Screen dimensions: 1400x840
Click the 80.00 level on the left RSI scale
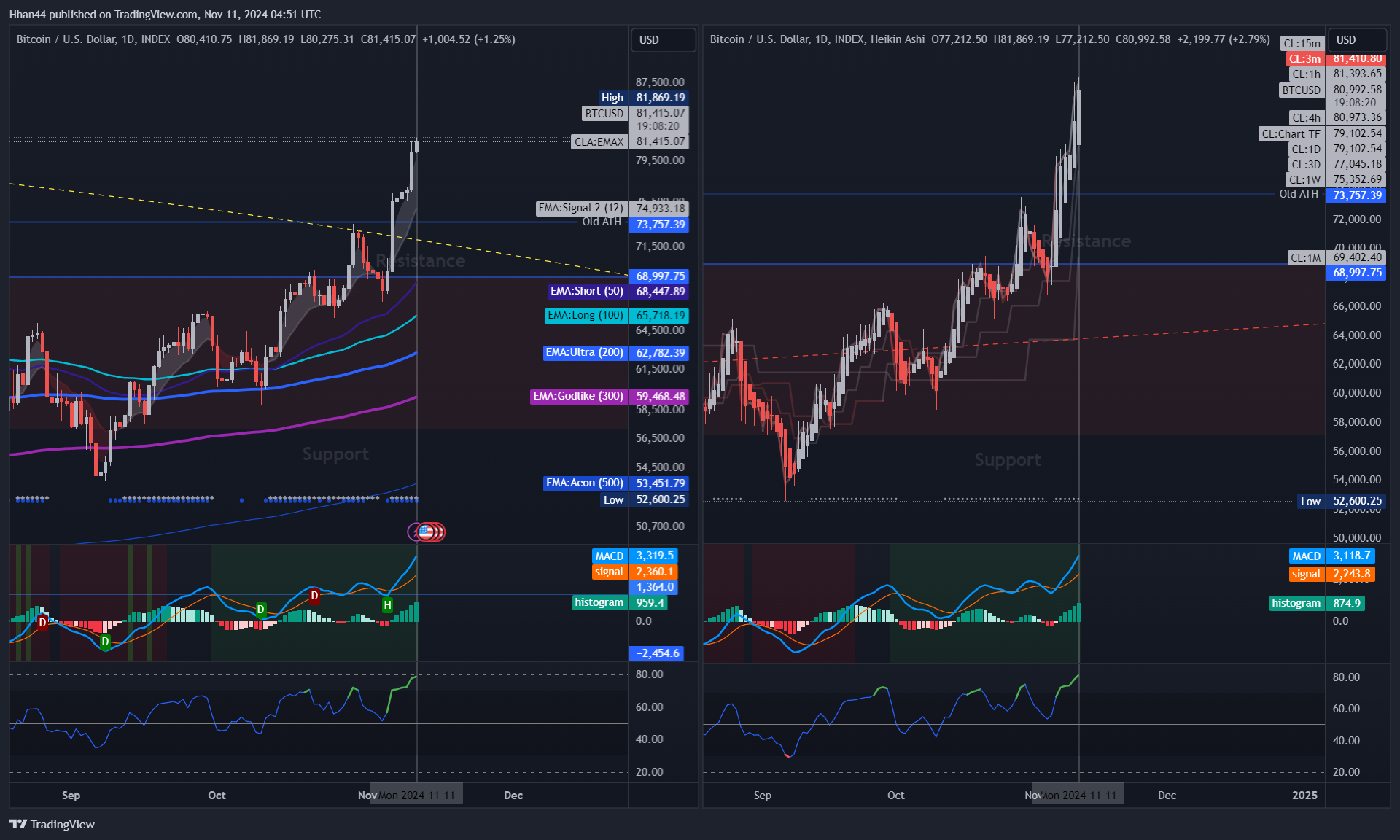click(x=649, y=674)
